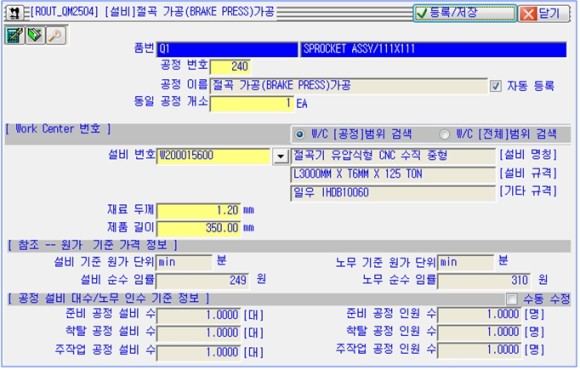Click the 동일 공정 개소 quantity field
580x370 pixels.
pyautogui.click(x=252, y=104)
